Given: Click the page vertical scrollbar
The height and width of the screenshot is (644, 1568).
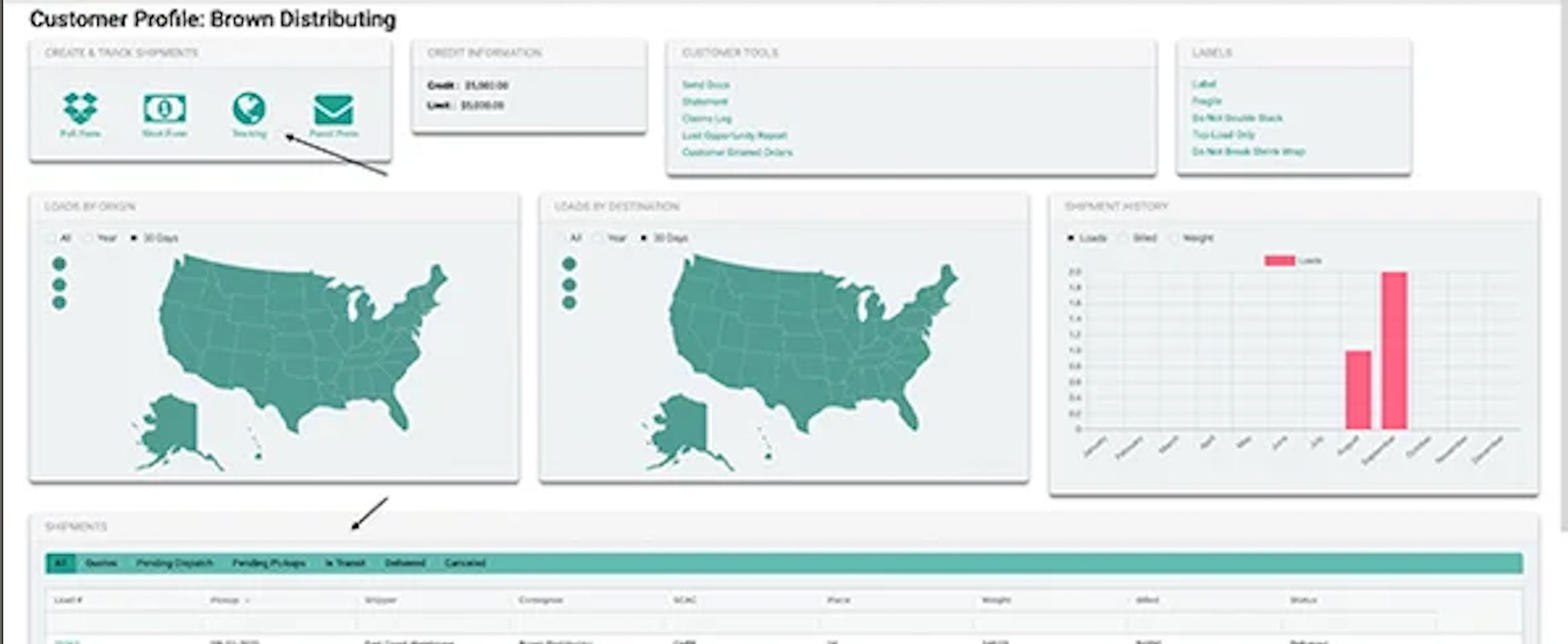Looking at the screenshot, I should pyautogui.click(x=1563, y=266).
